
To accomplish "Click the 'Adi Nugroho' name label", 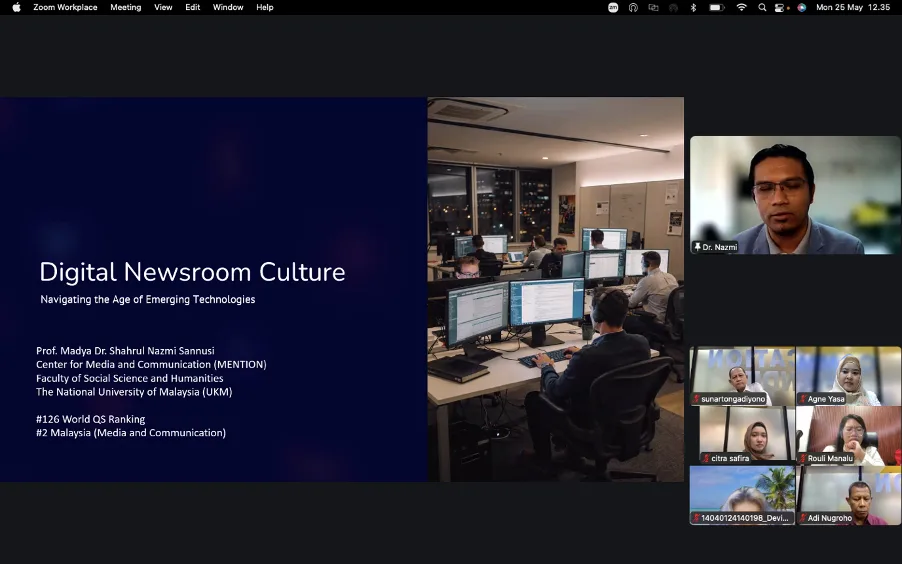I will [830, 518].
